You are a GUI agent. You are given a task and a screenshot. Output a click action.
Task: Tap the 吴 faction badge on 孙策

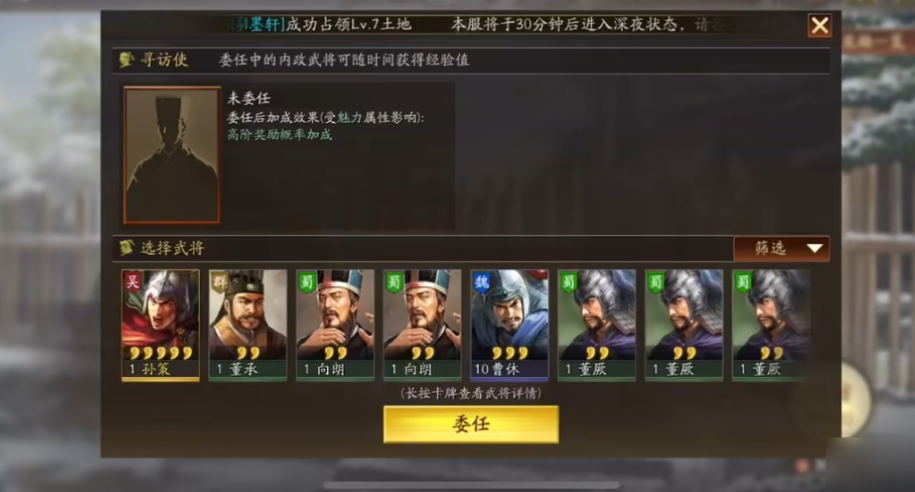[133, 281]
